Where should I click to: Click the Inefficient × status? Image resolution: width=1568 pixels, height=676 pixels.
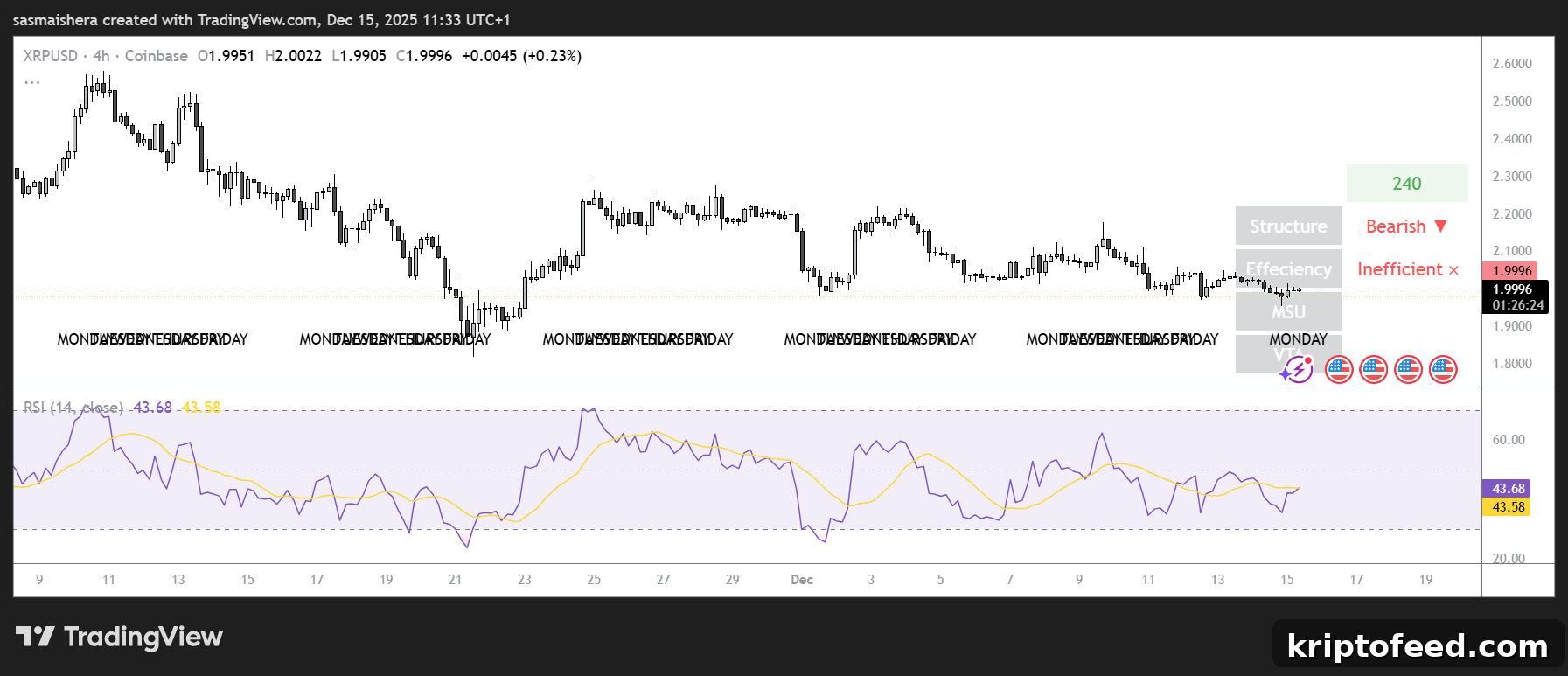point(1408,269)
